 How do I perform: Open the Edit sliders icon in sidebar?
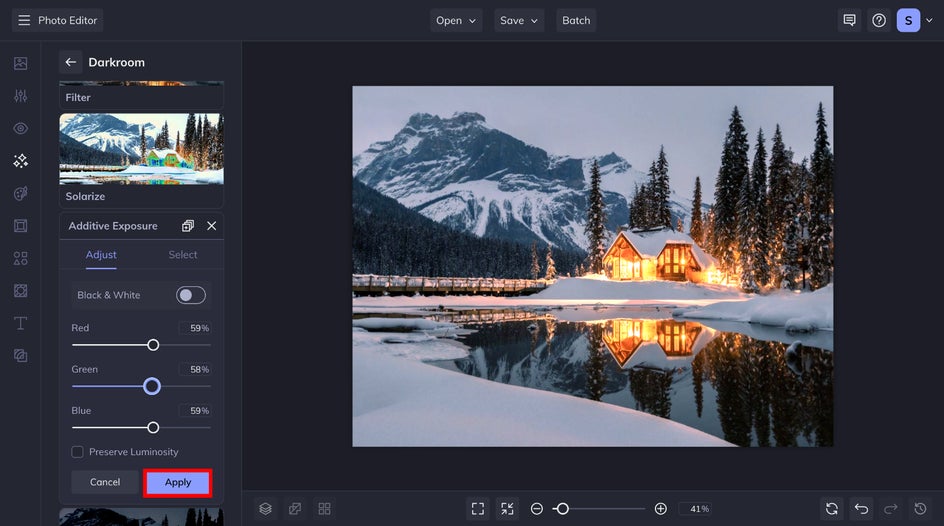20,96
